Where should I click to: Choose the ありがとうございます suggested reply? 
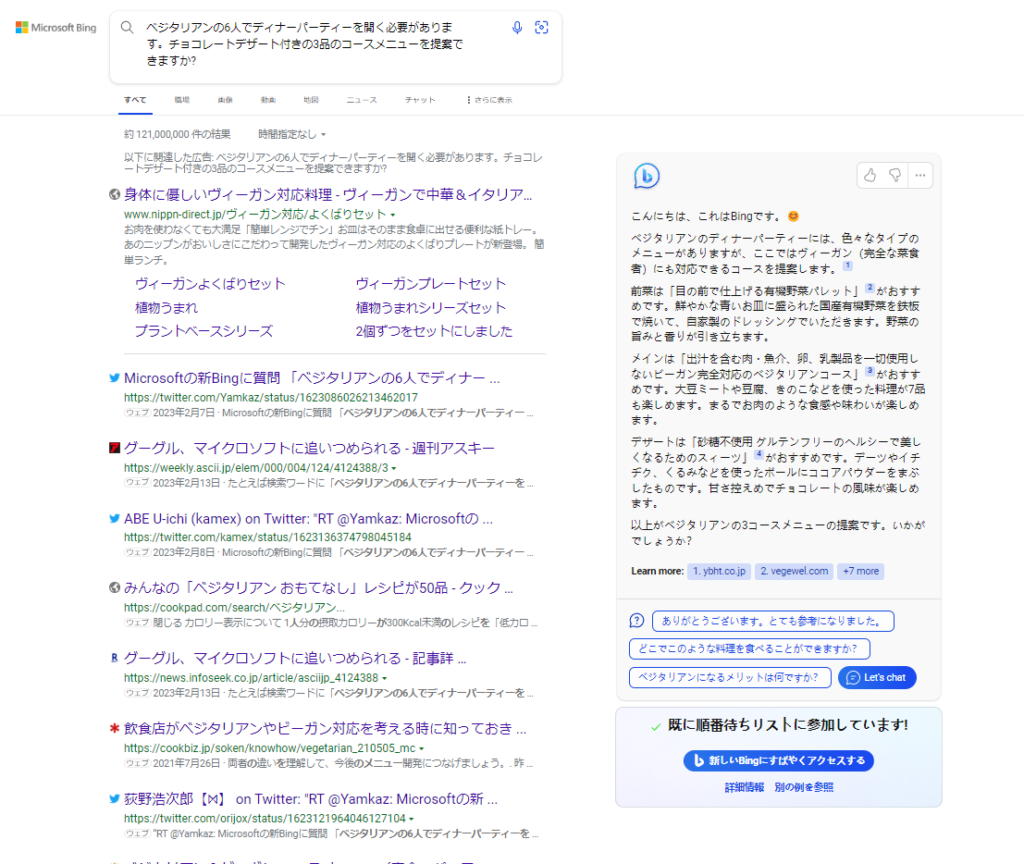pos(773,620)
